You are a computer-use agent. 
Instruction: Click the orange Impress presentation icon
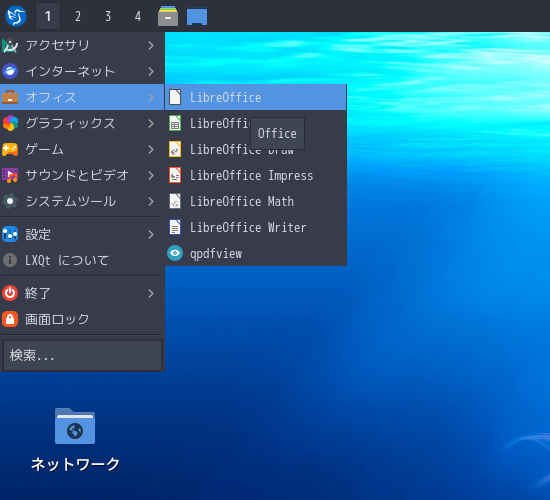click(175, 175)
